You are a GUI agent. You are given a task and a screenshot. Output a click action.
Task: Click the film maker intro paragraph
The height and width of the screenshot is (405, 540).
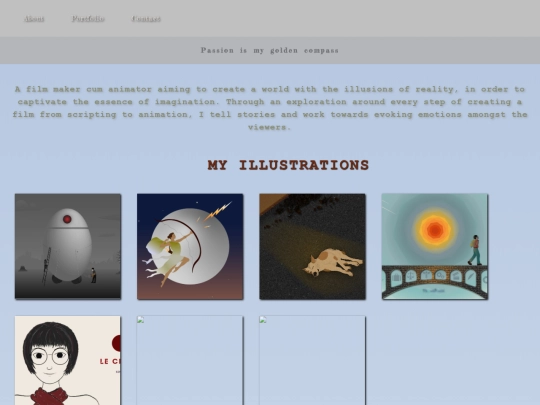270,108
